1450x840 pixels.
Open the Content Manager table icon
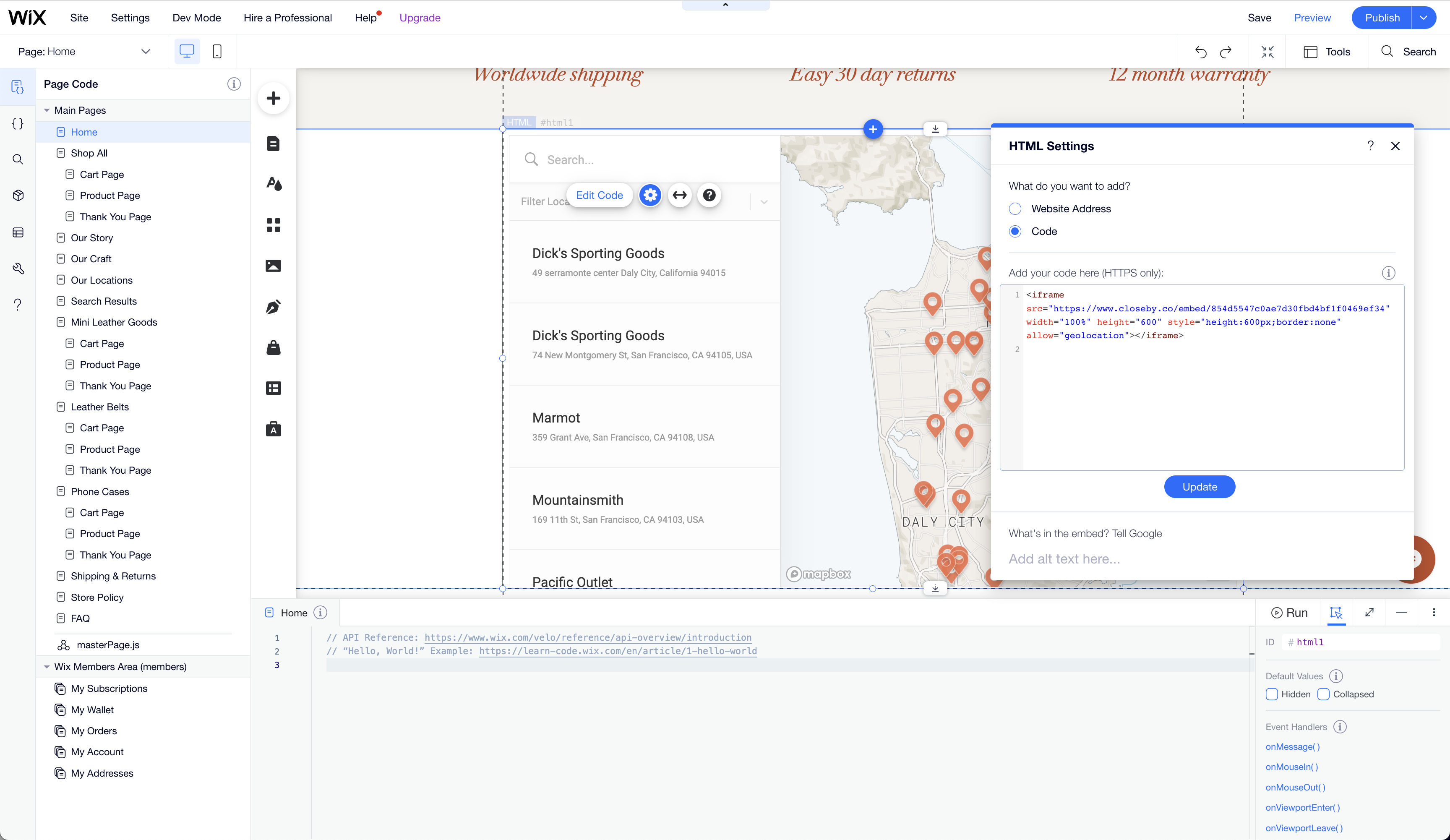pyautogui.click(x=273, y=389)
